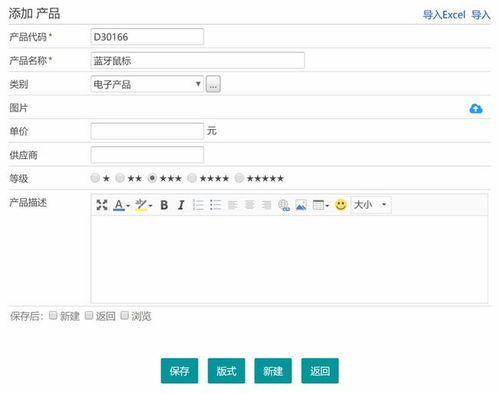
Task: Insert image into product description
Action: 301,205
